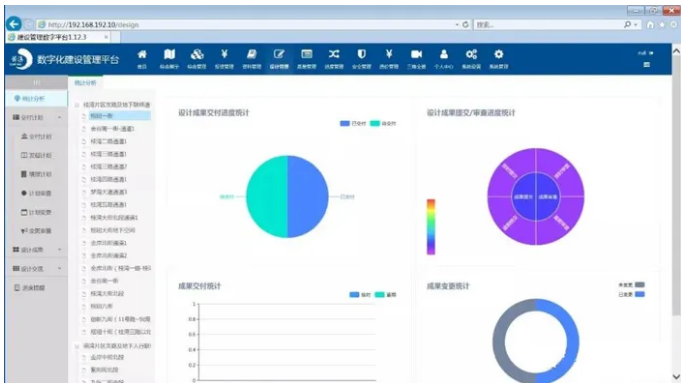Open the person icon 个人中心
Viewport: 688px width, 391px height.
click(x=444, y=54)
